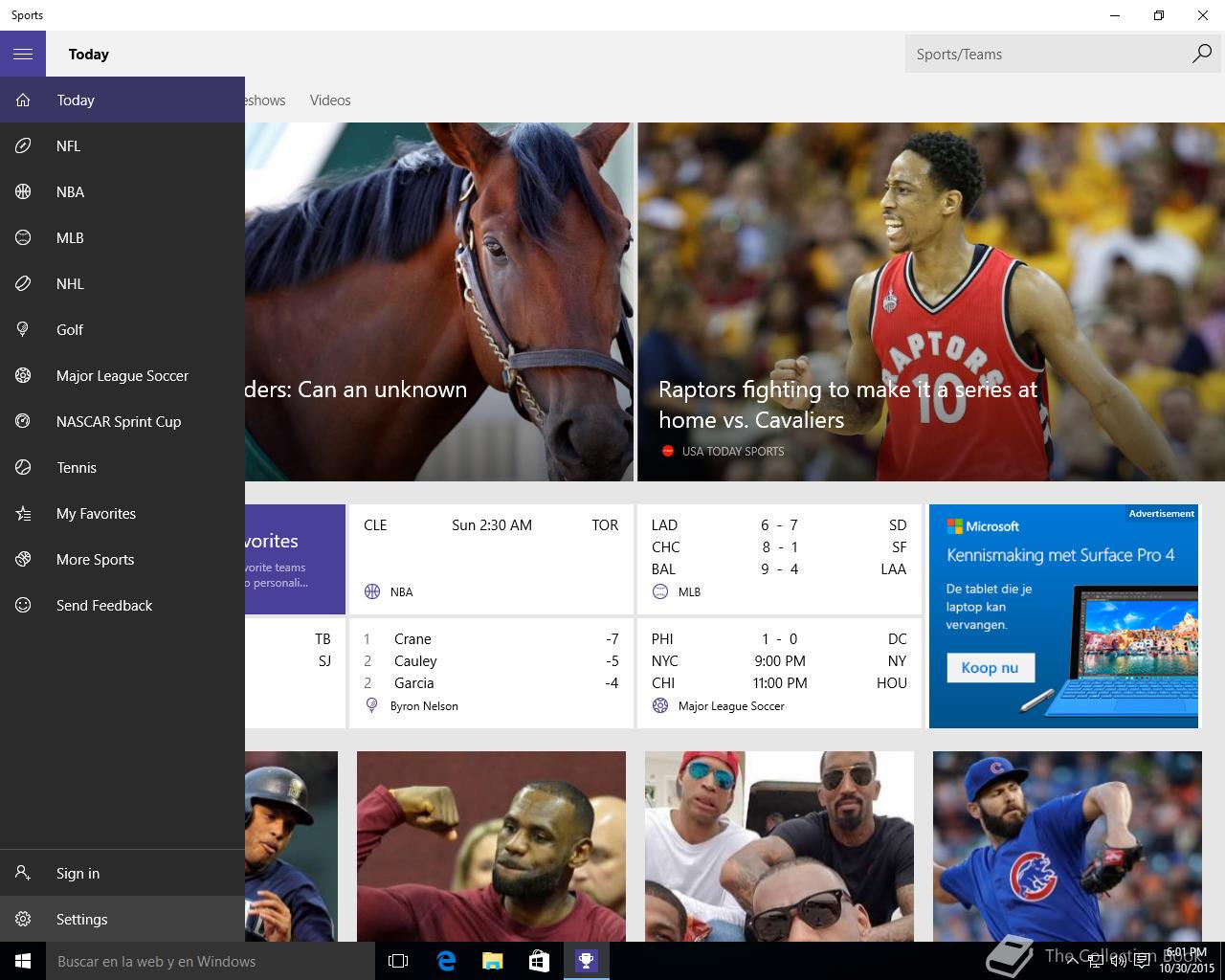Click the NHL hockey icon
Viewport: 1225px width, 980px height.
click(23, 283)
